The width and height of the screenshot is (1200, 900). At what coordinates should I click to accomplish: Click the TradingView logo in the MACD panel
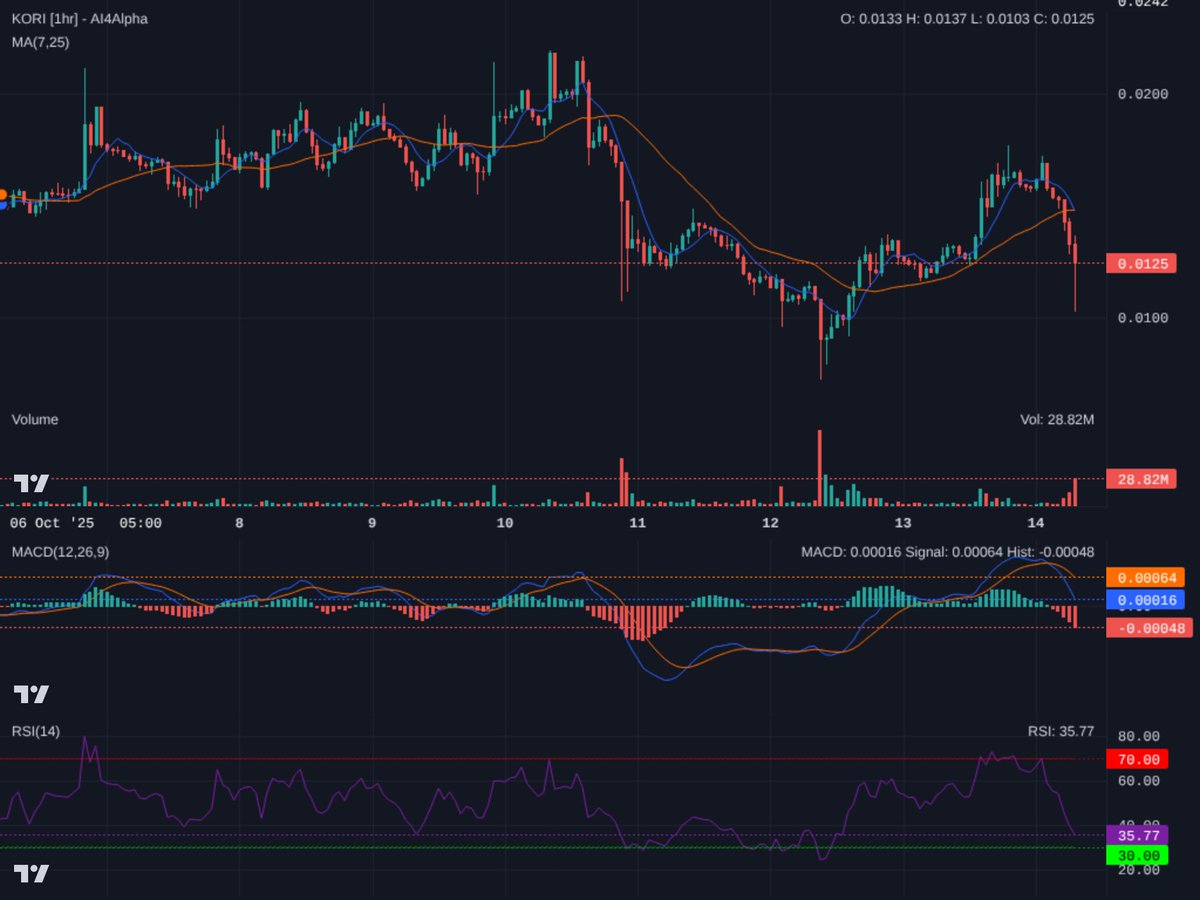tap(29, 692)
